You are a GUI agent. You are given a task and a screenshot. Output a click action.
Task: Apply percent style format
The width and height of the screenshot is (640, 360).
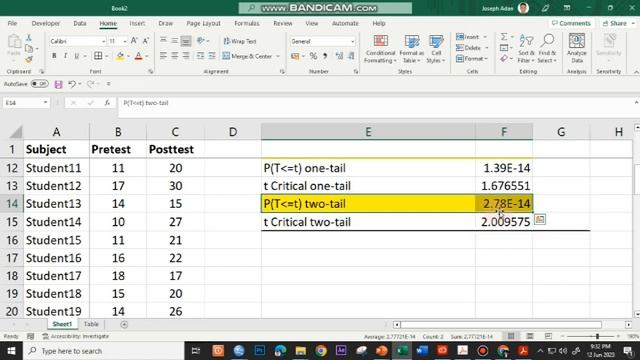(313, 56)
